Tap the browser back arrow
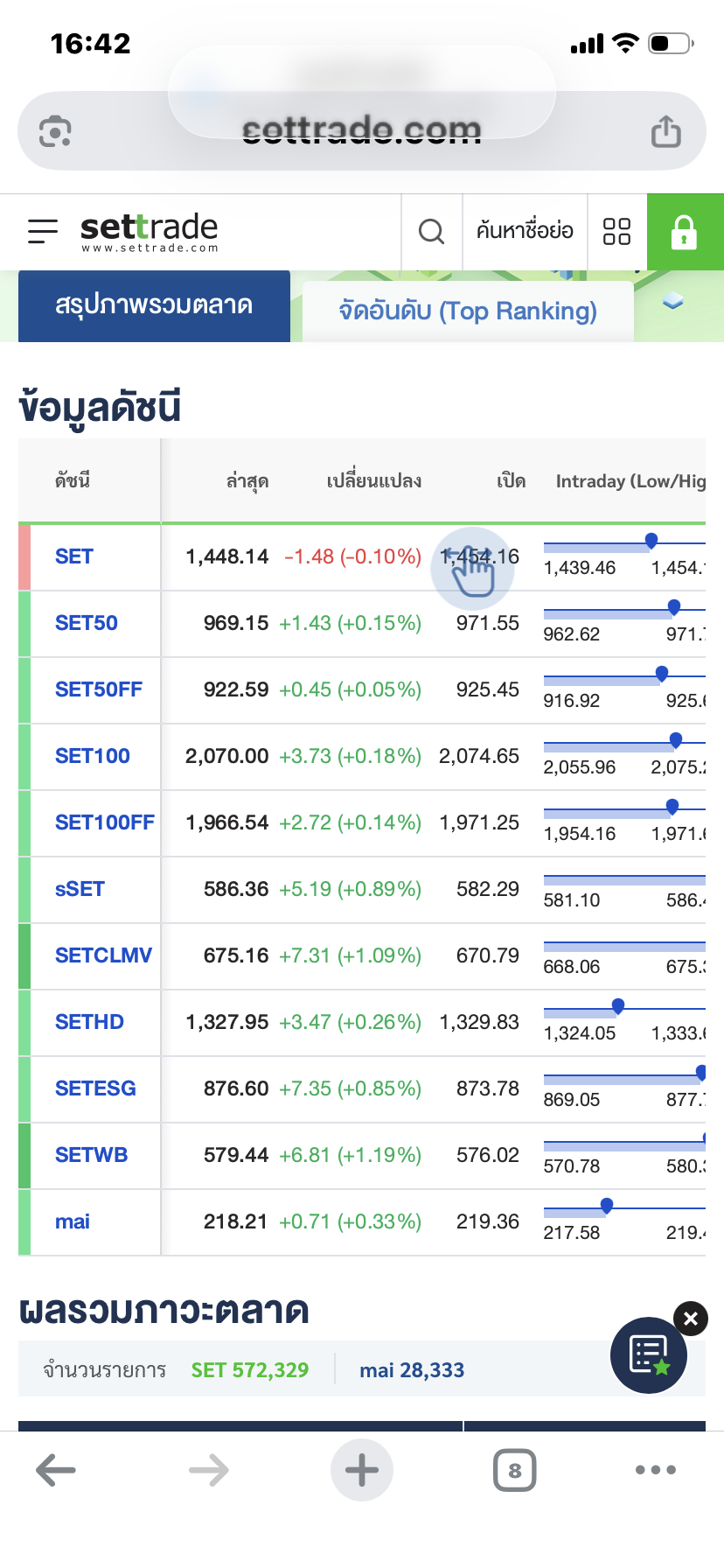Screen dimensions: 724x1568 click(x=56, y=1470)
